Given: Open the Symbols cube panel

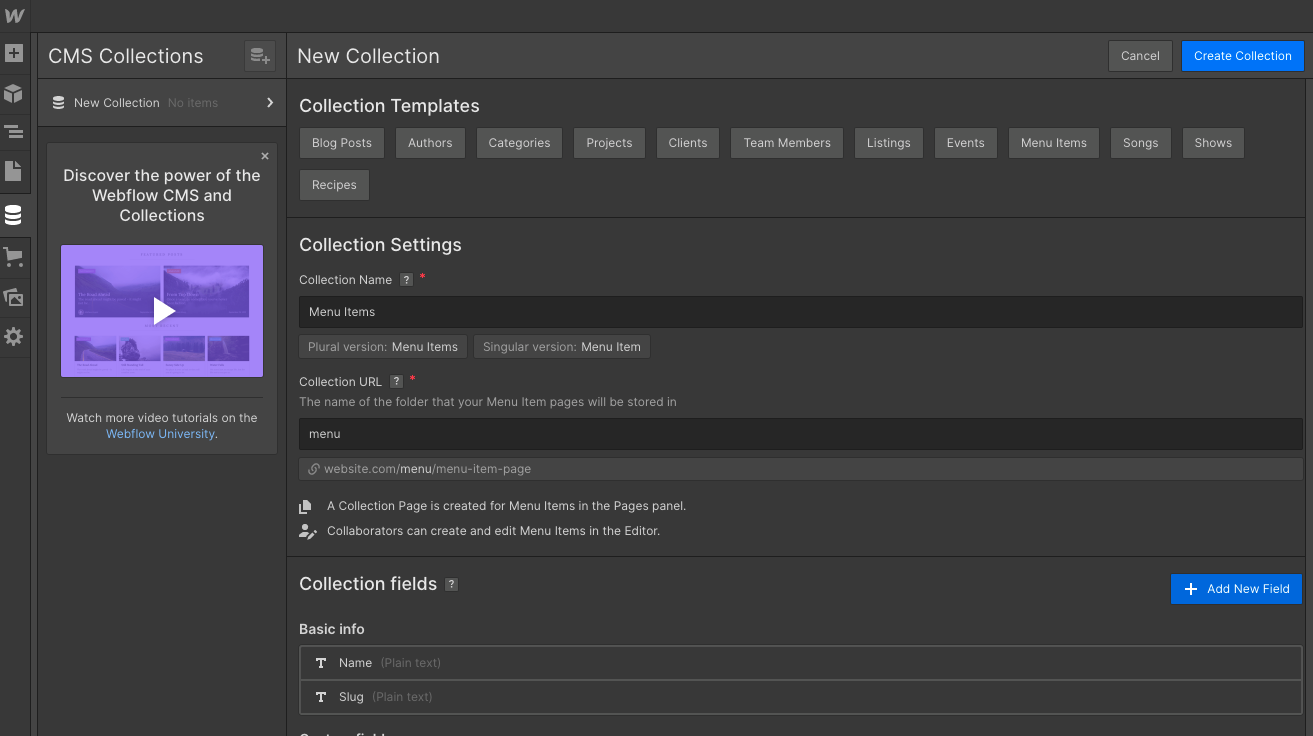Looking at the screenshot, I should [x=14, y=93].
